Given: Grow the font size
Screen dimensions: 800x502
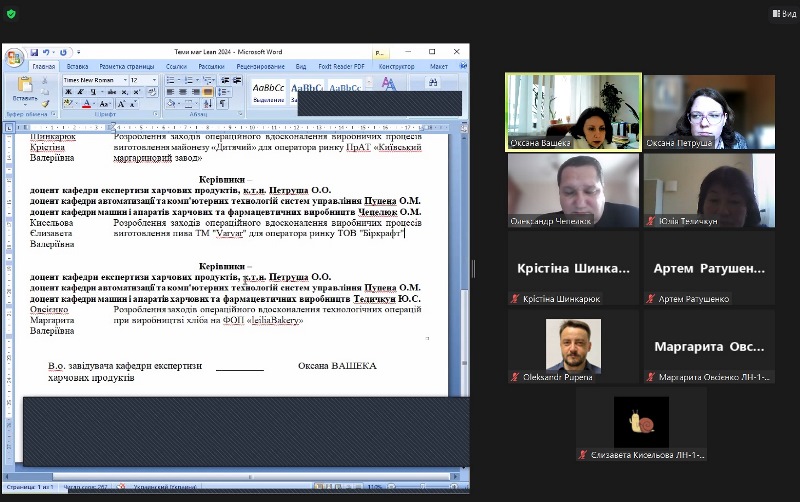Looking at the screenshot, I should click(121, 104).
